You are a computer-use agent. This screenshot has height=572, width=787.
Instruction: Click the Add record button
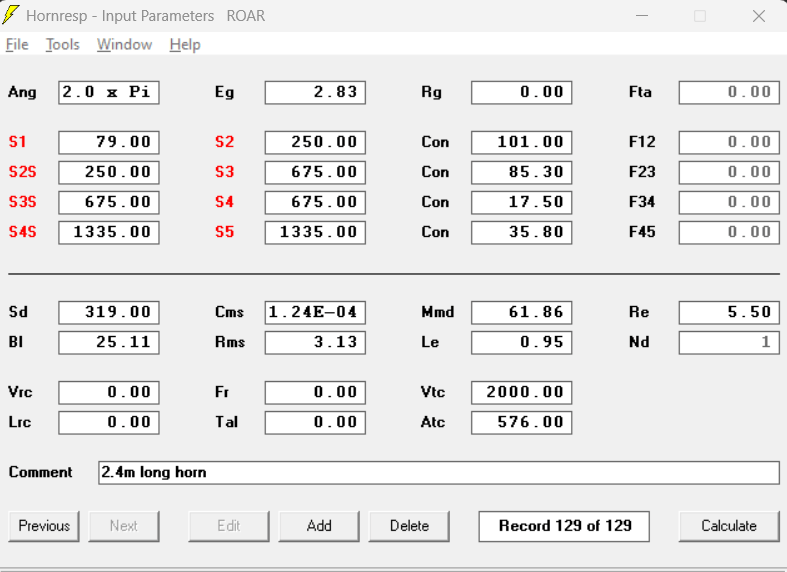tap(319, 526)
